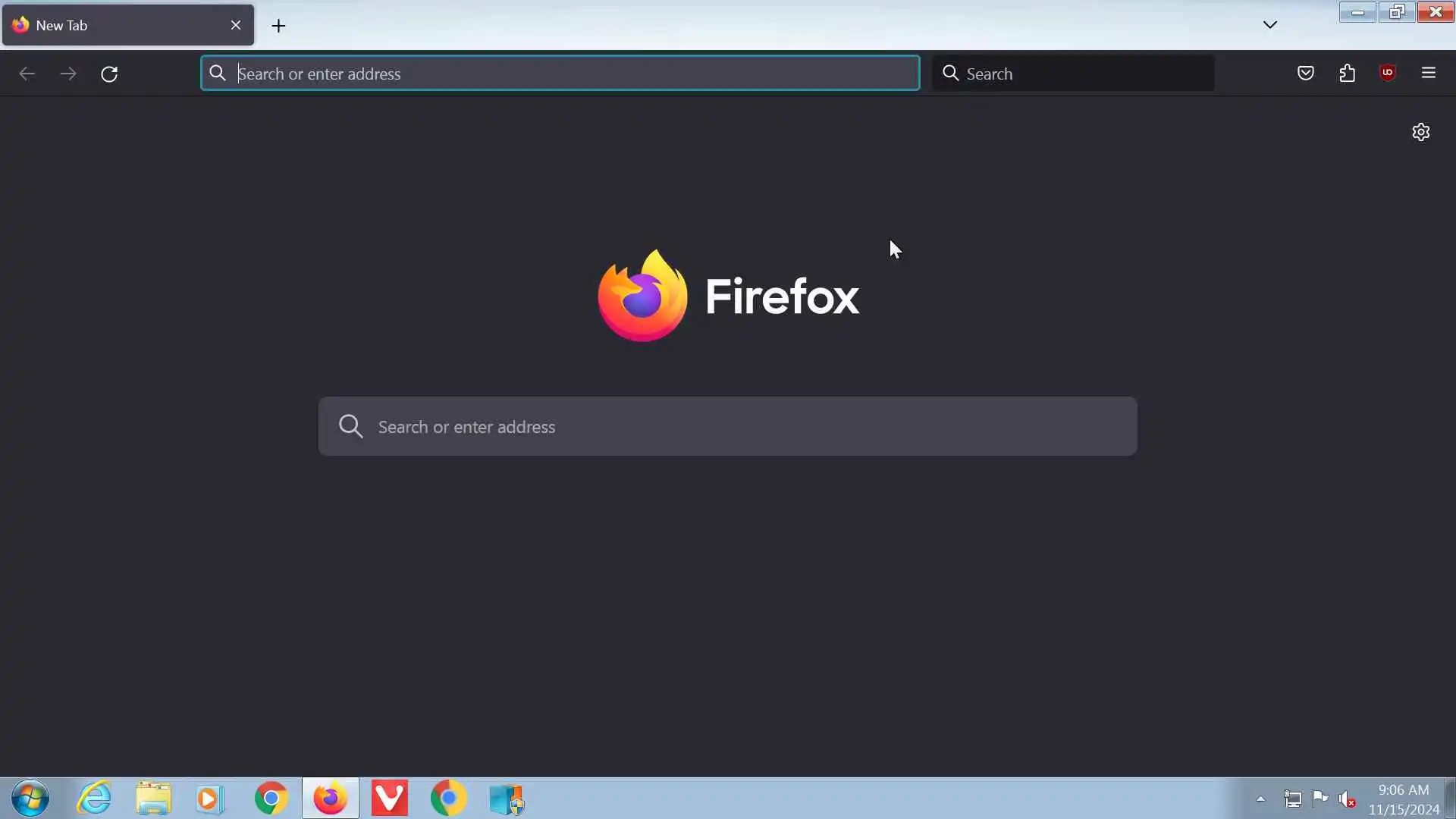Open a new tab with plus button
The height and width of the screenshot is (819, 1456).
(278, 26)
